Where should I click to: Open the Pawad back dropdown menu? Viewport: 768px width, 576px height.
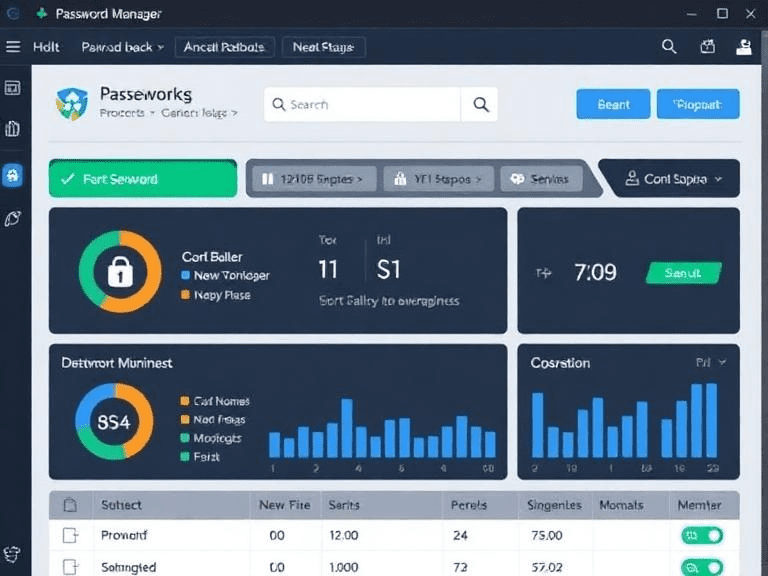pyautogui.click(x=122, y=47)
